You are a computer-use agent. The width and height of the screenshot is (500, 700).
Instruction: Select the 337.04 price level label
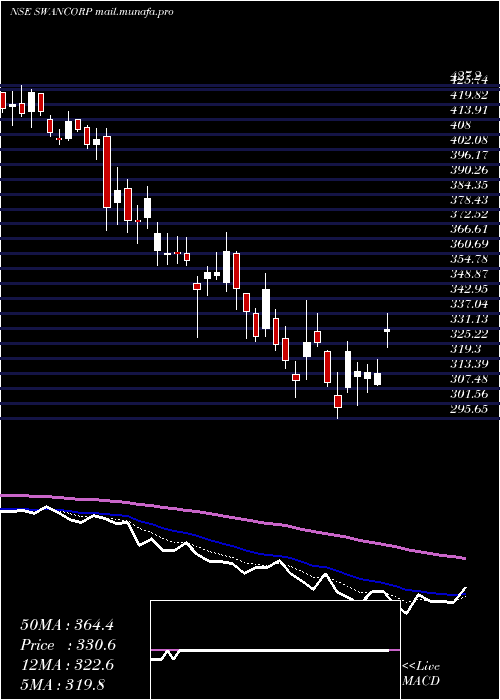click(x=470, y=304)
